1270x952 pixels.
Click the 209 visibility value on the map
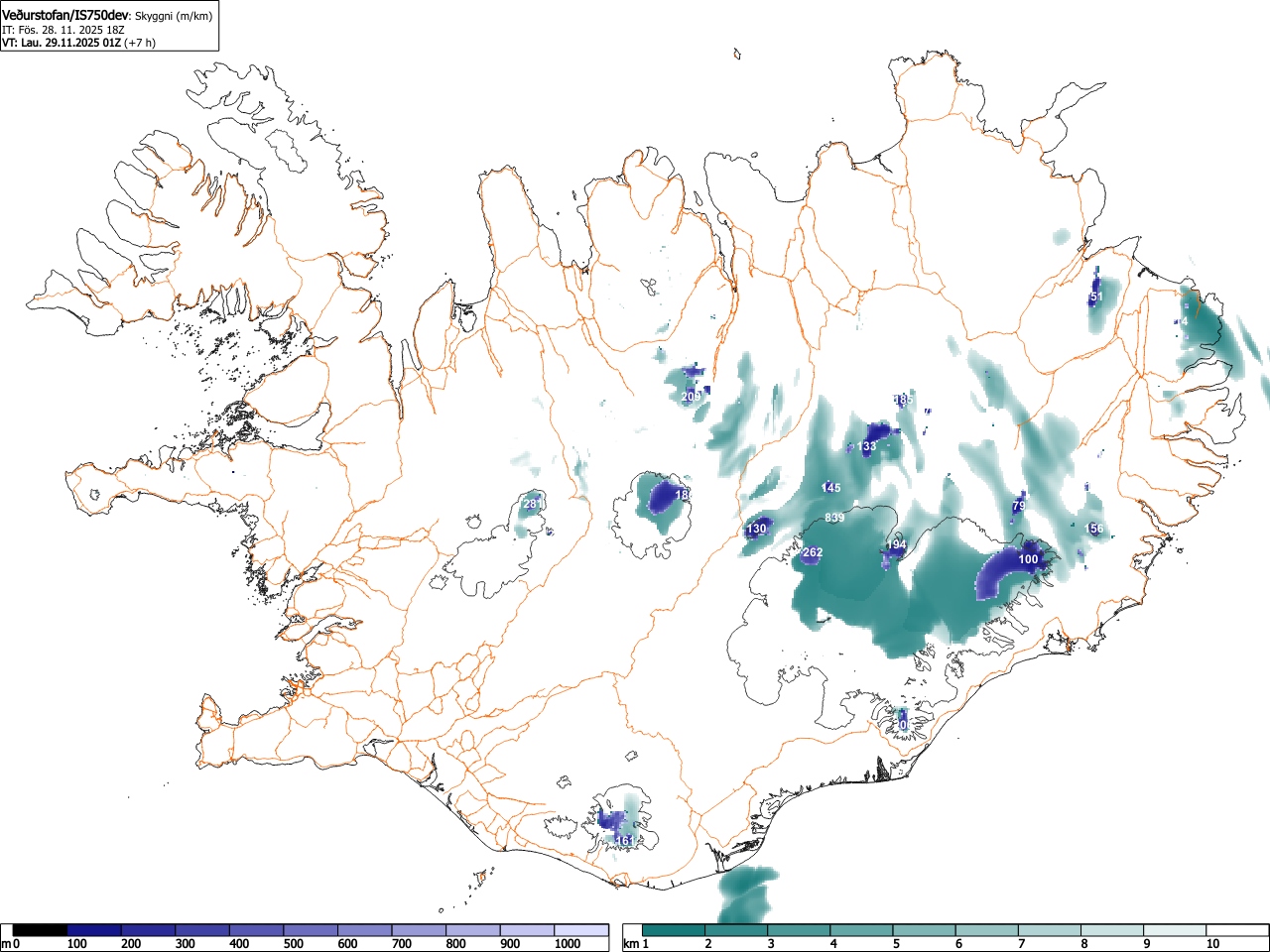pyautogui.click(x=691, y=397)
